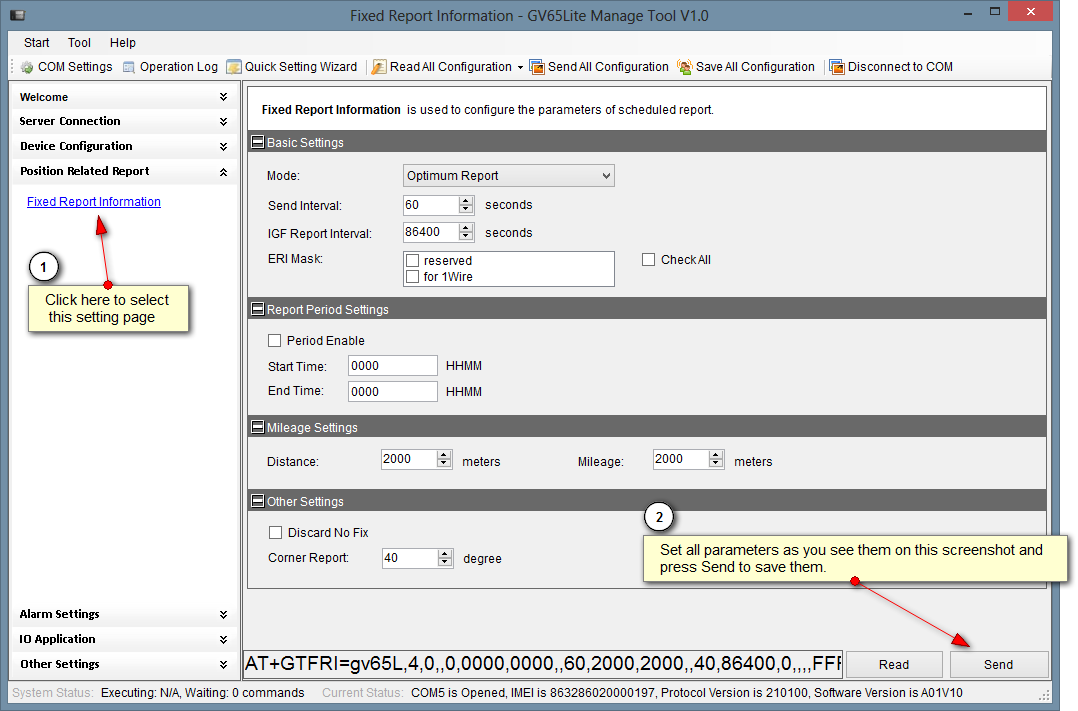
Task: Open the Read All Configuration dropdown arrow
Action: click(520, 67)
